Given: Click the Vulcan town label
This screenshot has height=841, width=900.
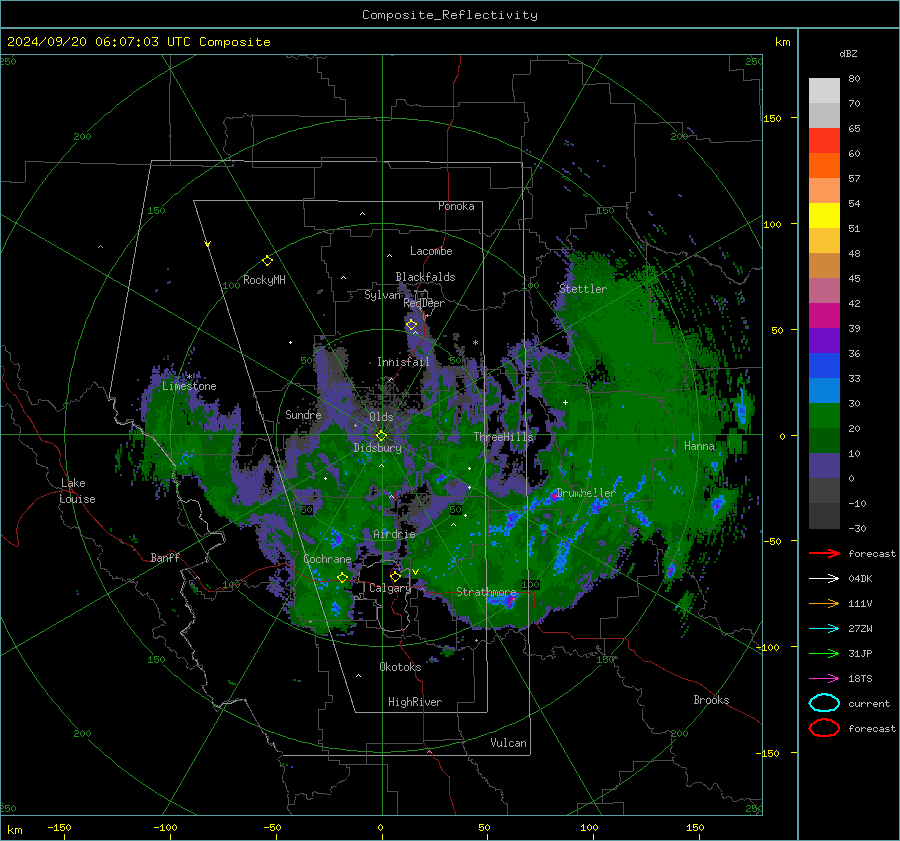Looking at the screenshot, I should coord(508,743).
